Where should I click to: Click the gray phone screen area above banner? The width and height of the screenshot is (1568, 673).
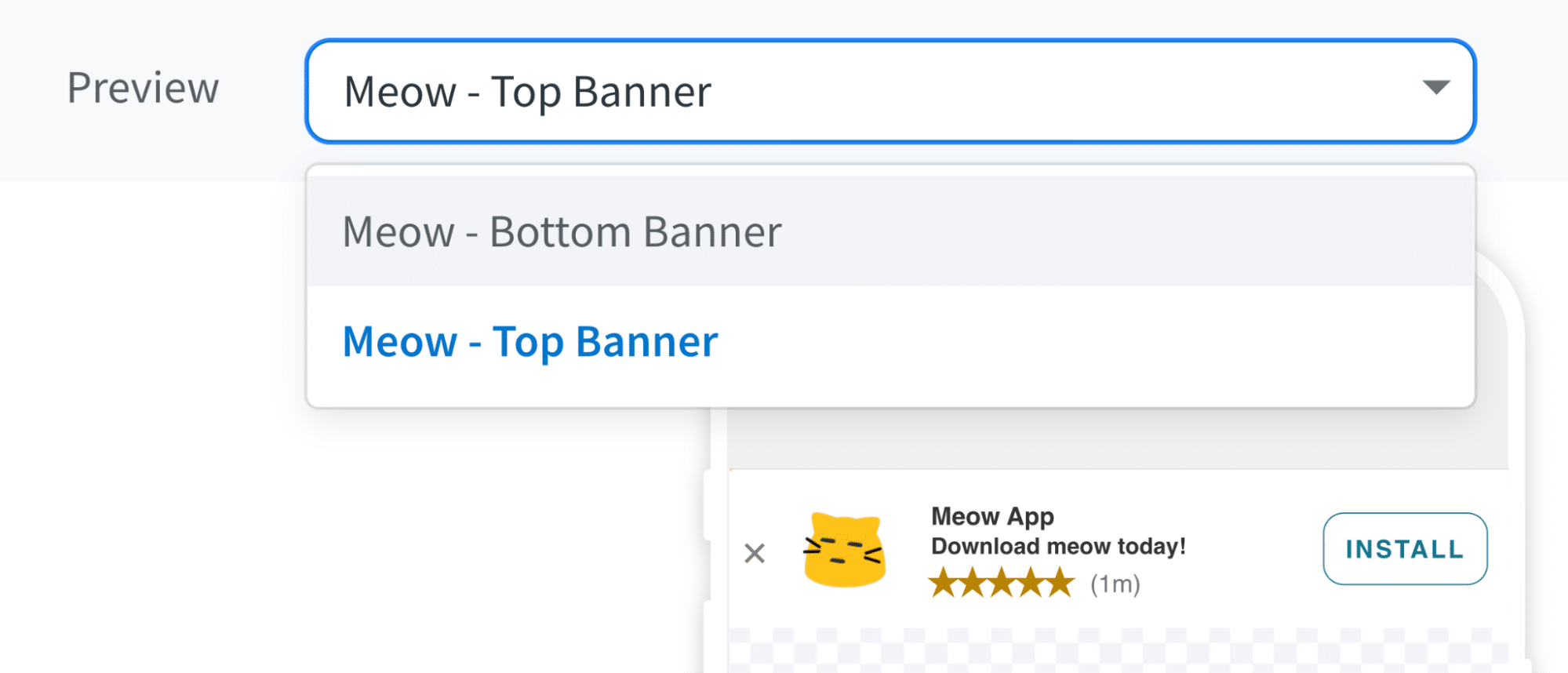click(1114, 439)
